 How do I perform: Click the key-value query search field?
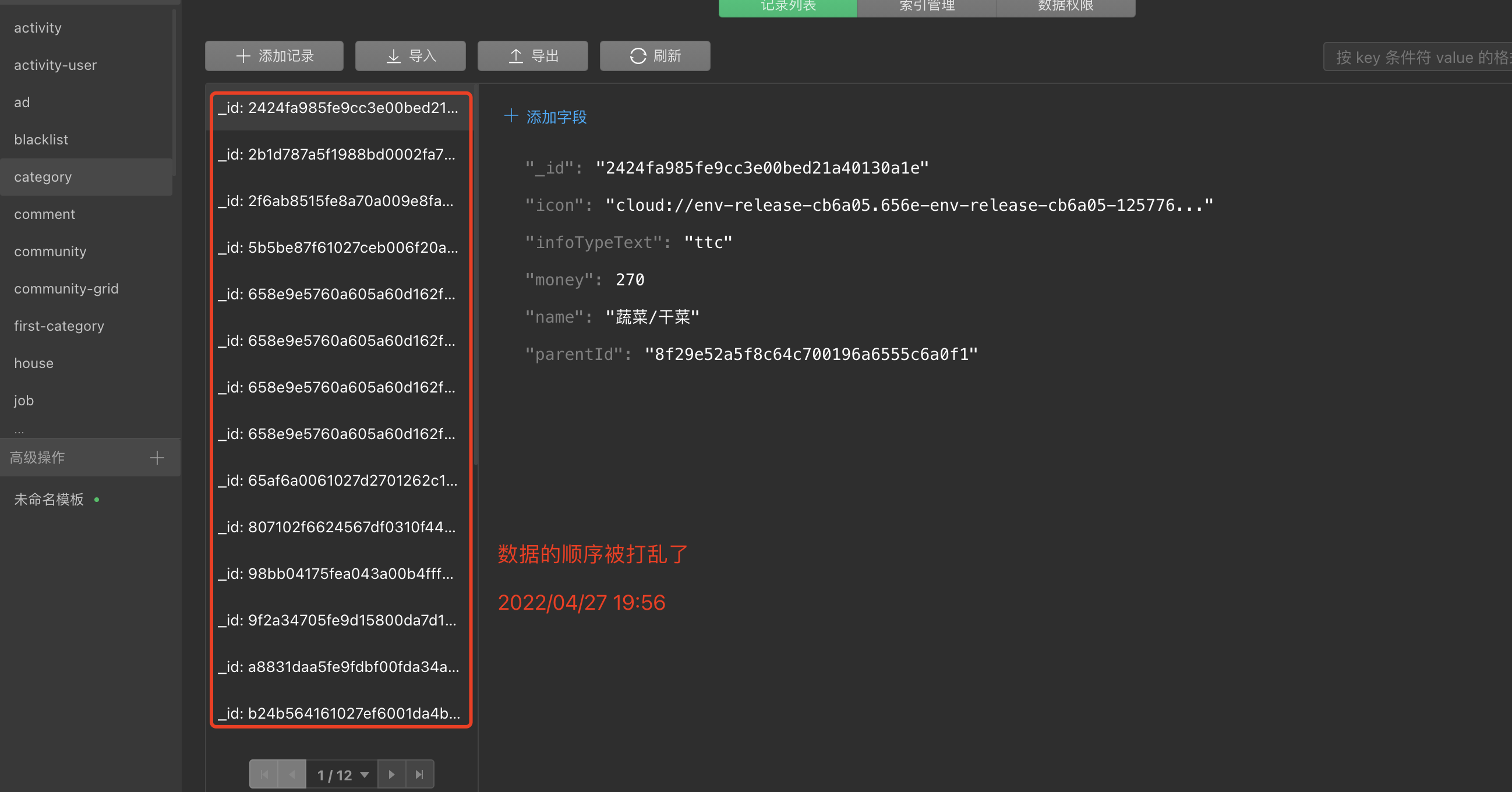point(1421,57)
